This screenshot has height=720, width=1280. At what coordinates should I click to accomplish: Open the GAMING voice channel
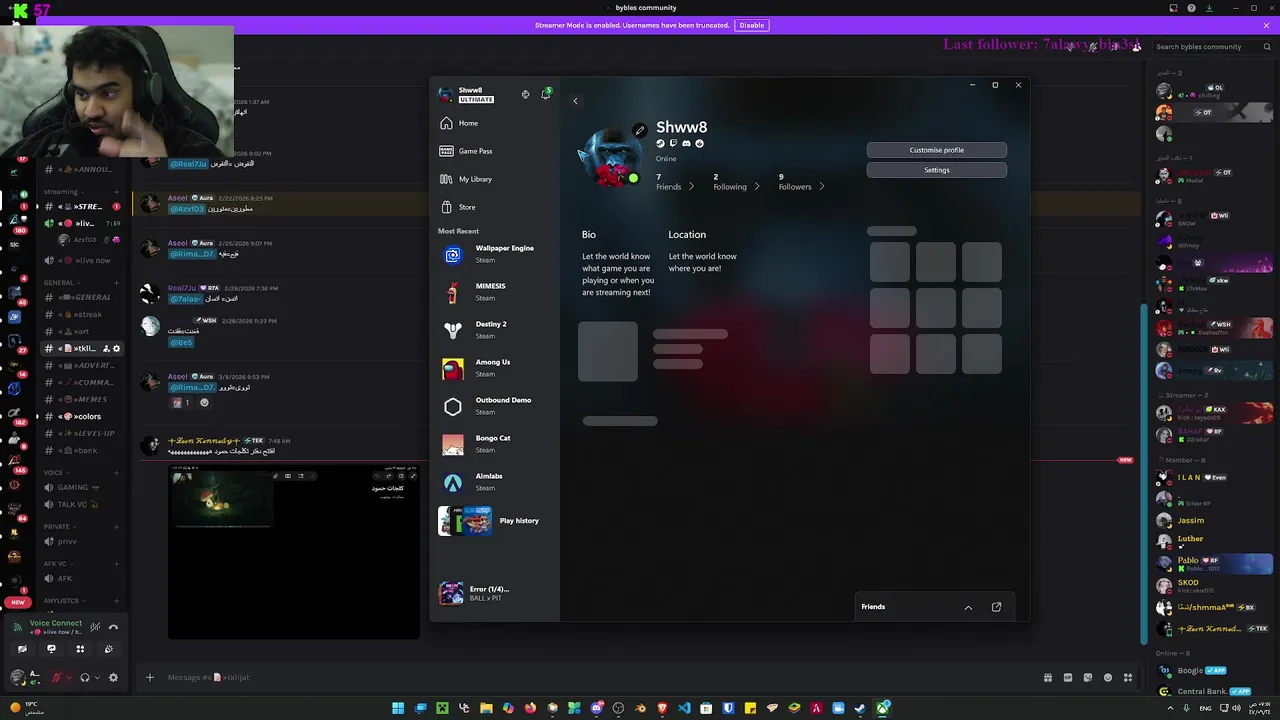81,487
